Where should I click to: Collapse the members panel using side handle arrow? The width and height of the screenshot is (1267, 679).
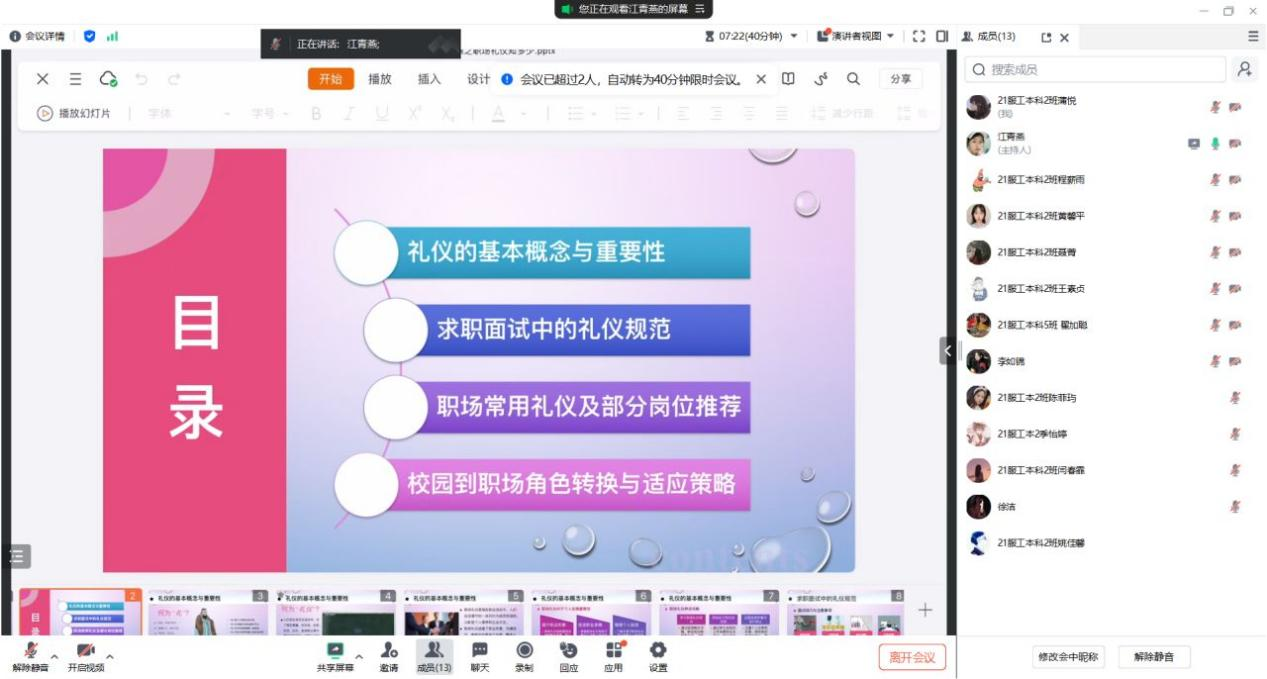point(946,351)
